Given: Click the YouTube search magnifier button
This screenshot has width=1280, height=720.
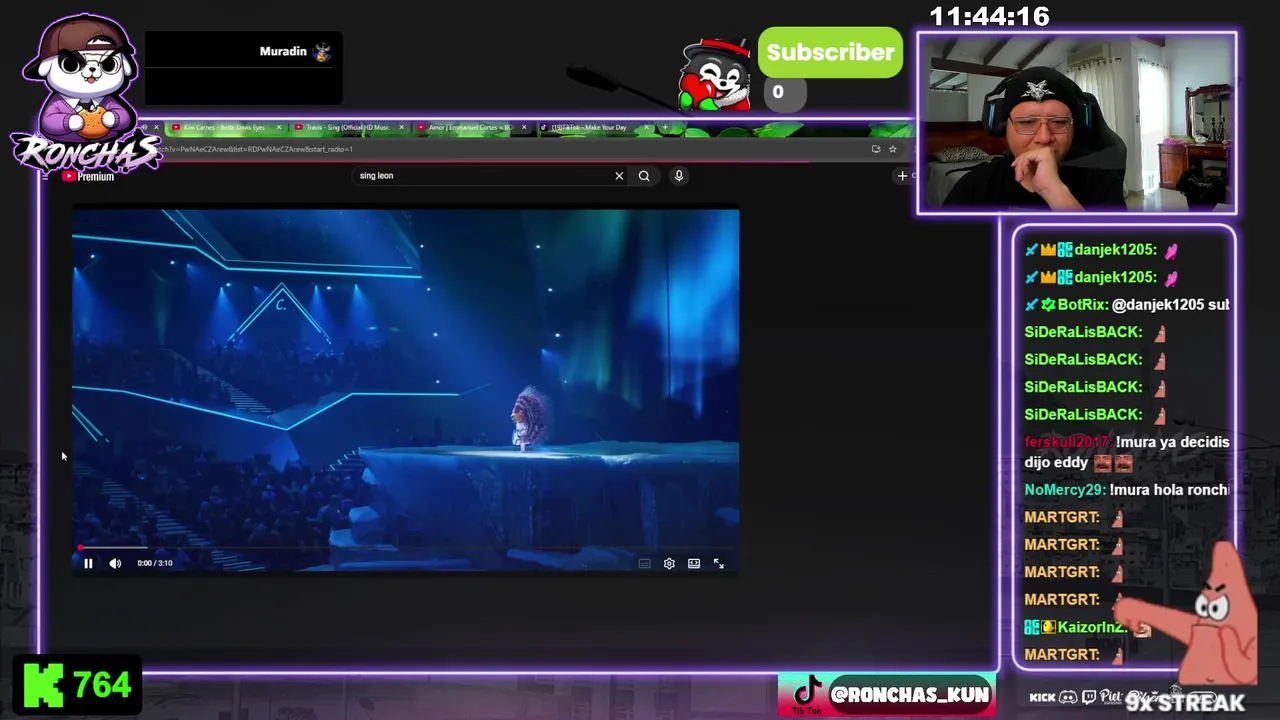Looking at the screenshot, I should click(644, 176).
